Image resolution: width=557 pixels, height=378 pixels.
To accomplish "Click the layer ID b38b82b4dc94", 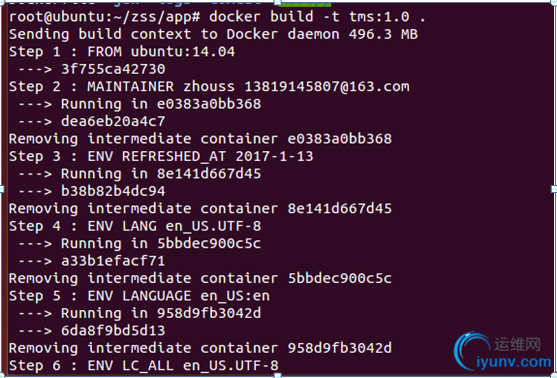I will tap(113, 191).
